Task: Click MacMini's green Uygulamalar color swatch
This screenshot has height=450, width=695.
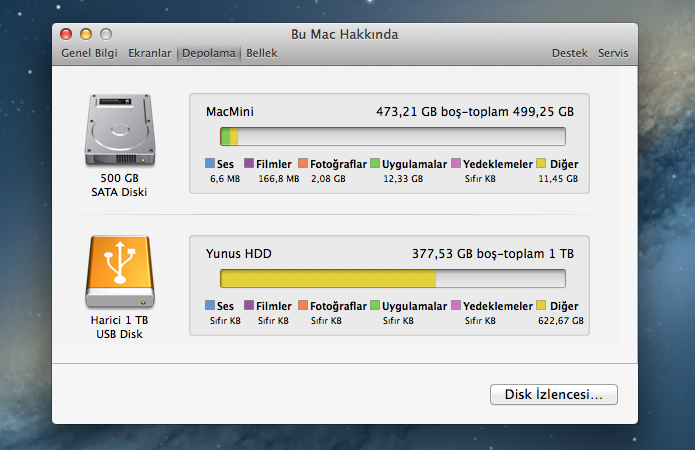Action: [375, 163]
